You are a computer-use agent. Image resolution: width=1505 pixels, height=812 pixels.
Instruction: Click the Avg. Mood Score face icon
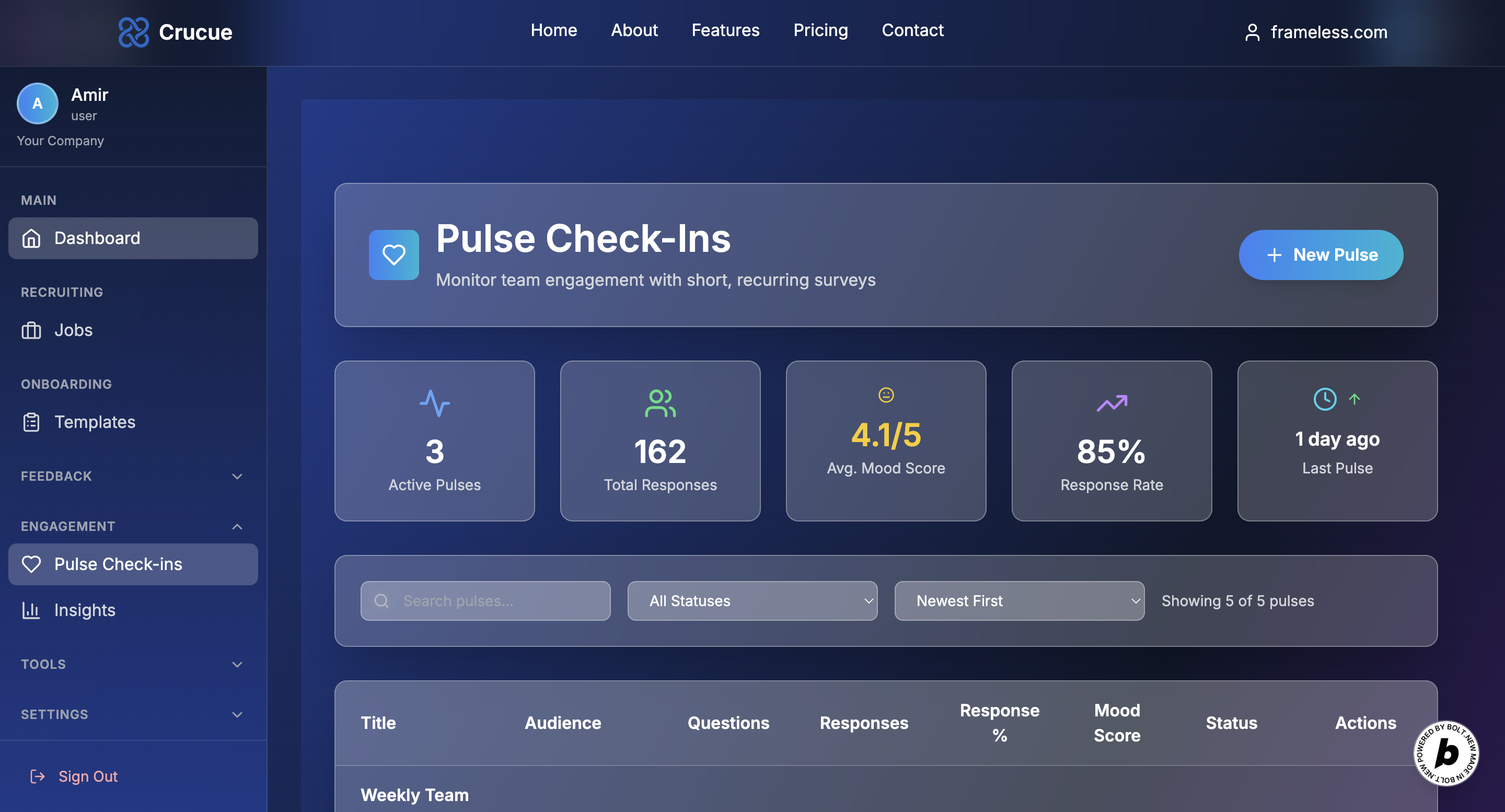coord(886,395)
